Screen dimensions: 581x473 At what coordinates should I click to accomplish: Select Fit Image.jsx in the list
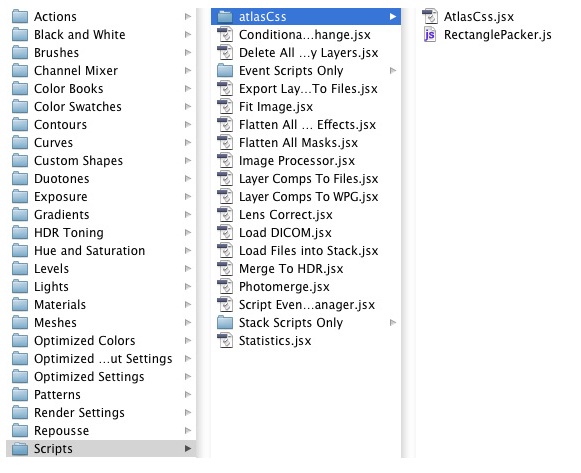point(306,107)
